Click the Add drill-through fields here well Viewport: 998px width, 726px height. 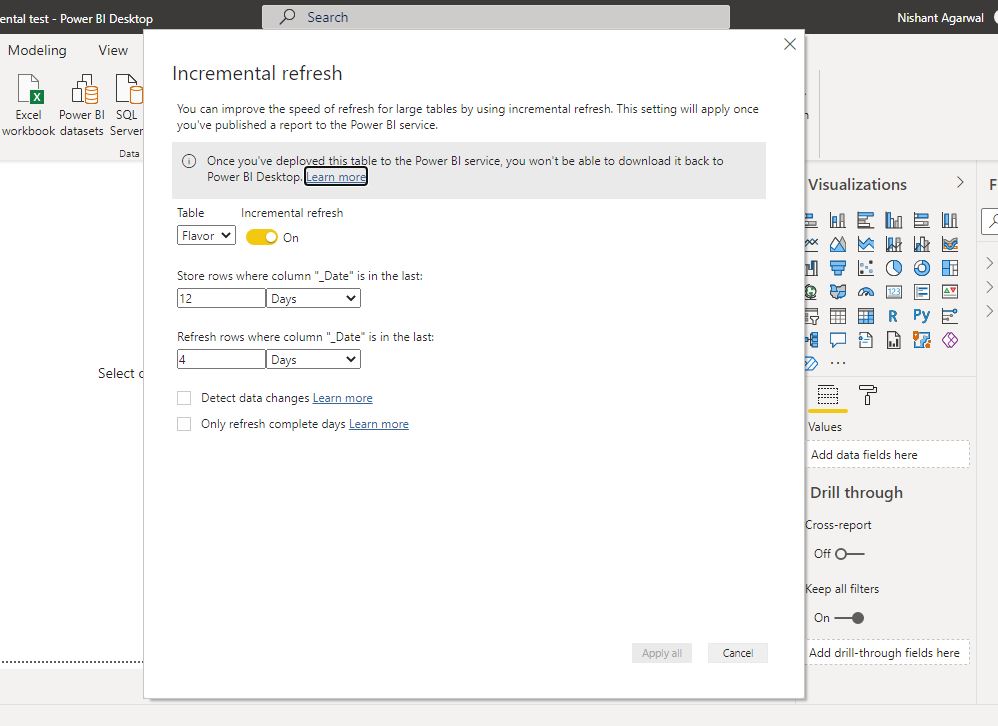click(888, 653)
